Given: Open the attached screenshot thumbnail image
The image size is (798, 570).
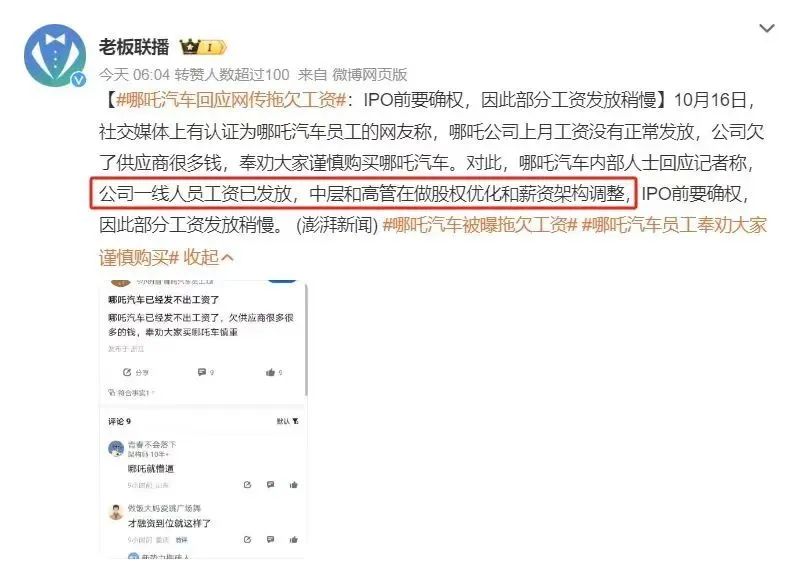Looking at the screenshot, I should tap(204, 419).
